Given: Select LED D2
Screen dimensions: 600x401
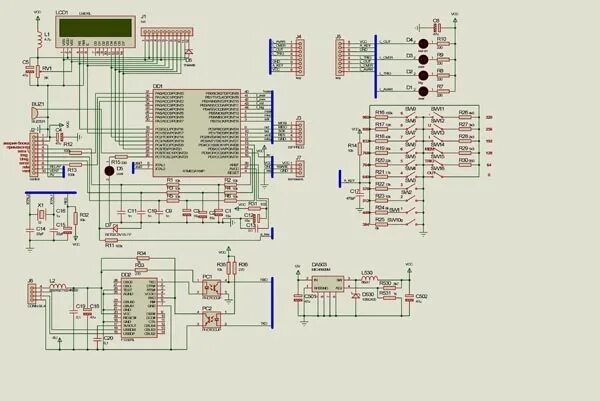Looking at the screenshot, I should tap(423, 75).
